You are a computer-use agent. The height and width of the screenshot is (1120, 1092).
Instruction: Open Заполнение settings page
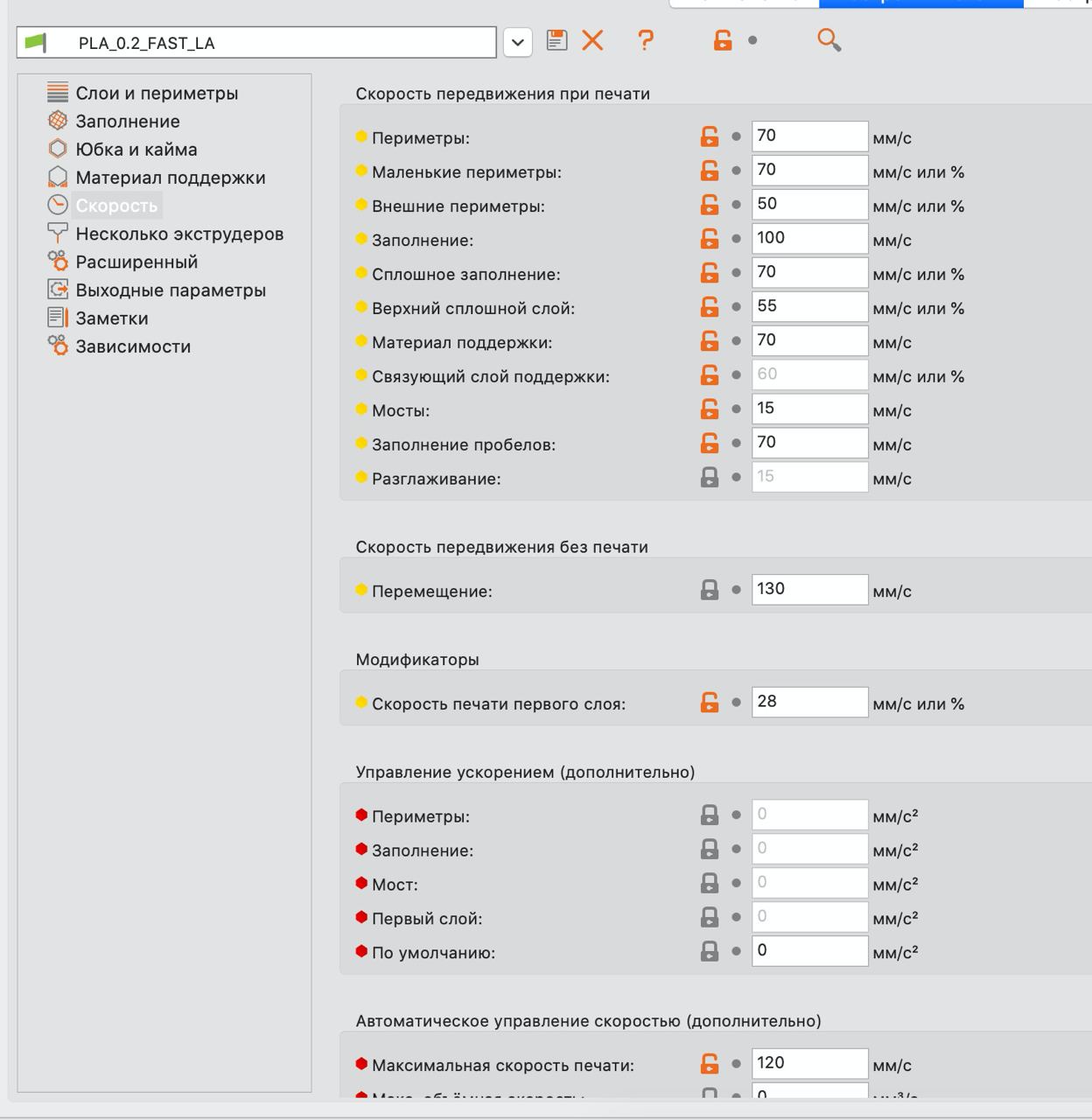tap(128, 121)
